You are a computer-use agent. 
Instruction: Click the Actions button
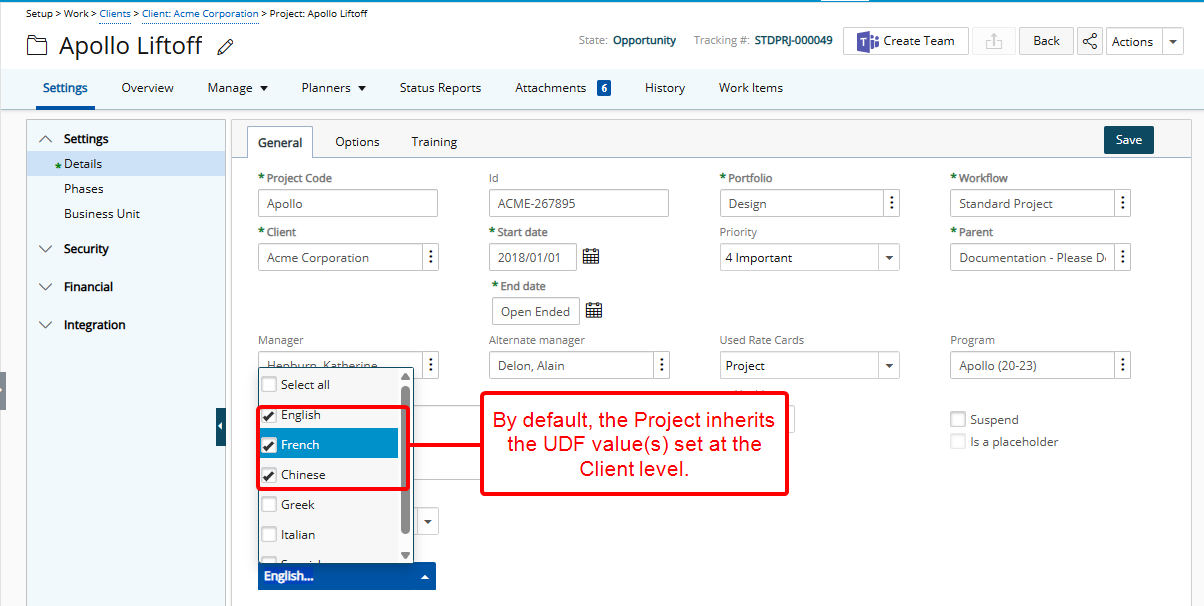pos(1133,41)
